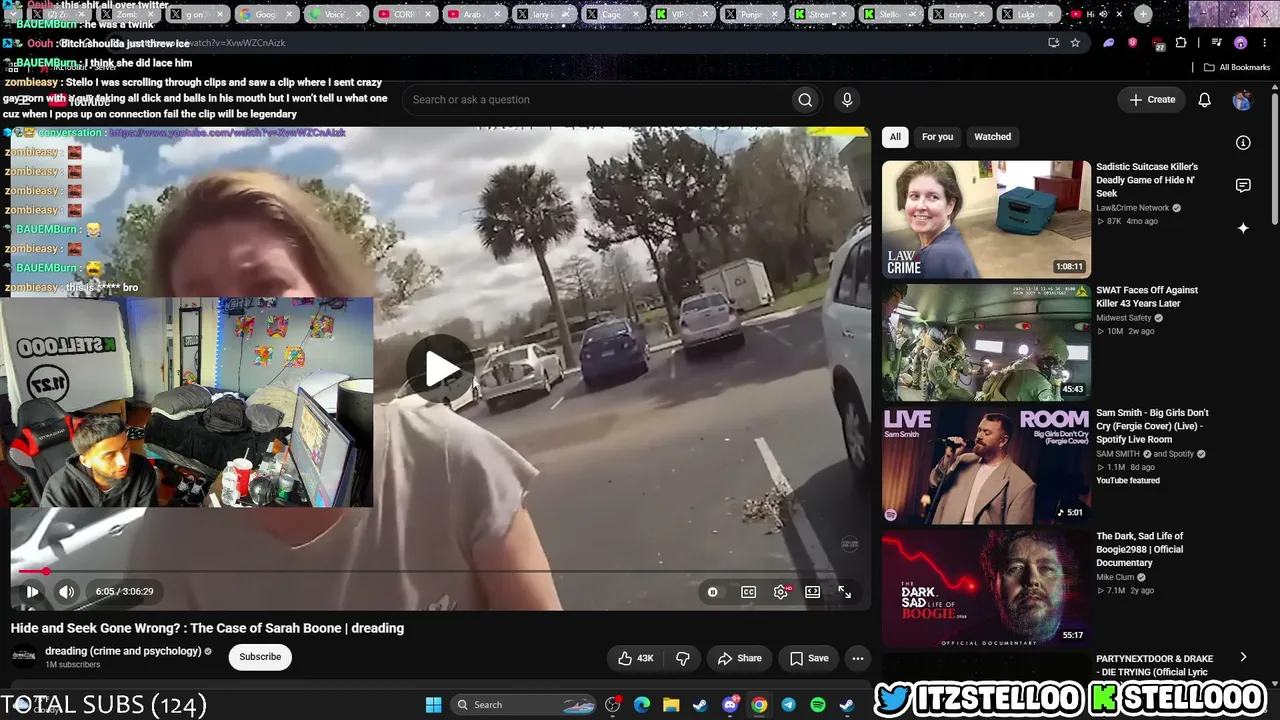Screen dimensions: 1280x720
Task: Open File Explorer from the taskbar
Action: pyautogui.click(x=671, y=705)
